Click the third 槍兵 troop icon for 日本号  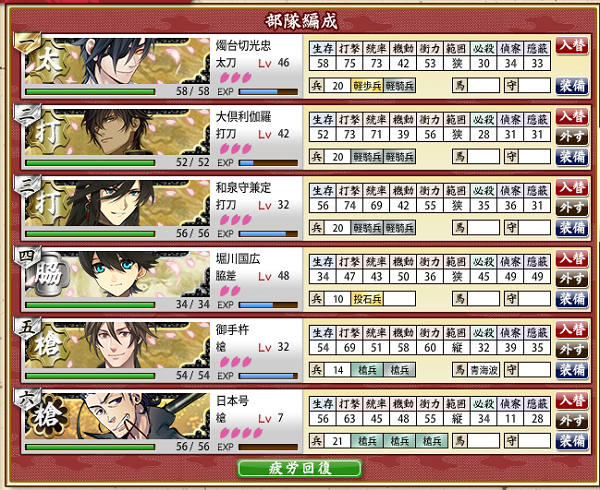click(432, 441)
